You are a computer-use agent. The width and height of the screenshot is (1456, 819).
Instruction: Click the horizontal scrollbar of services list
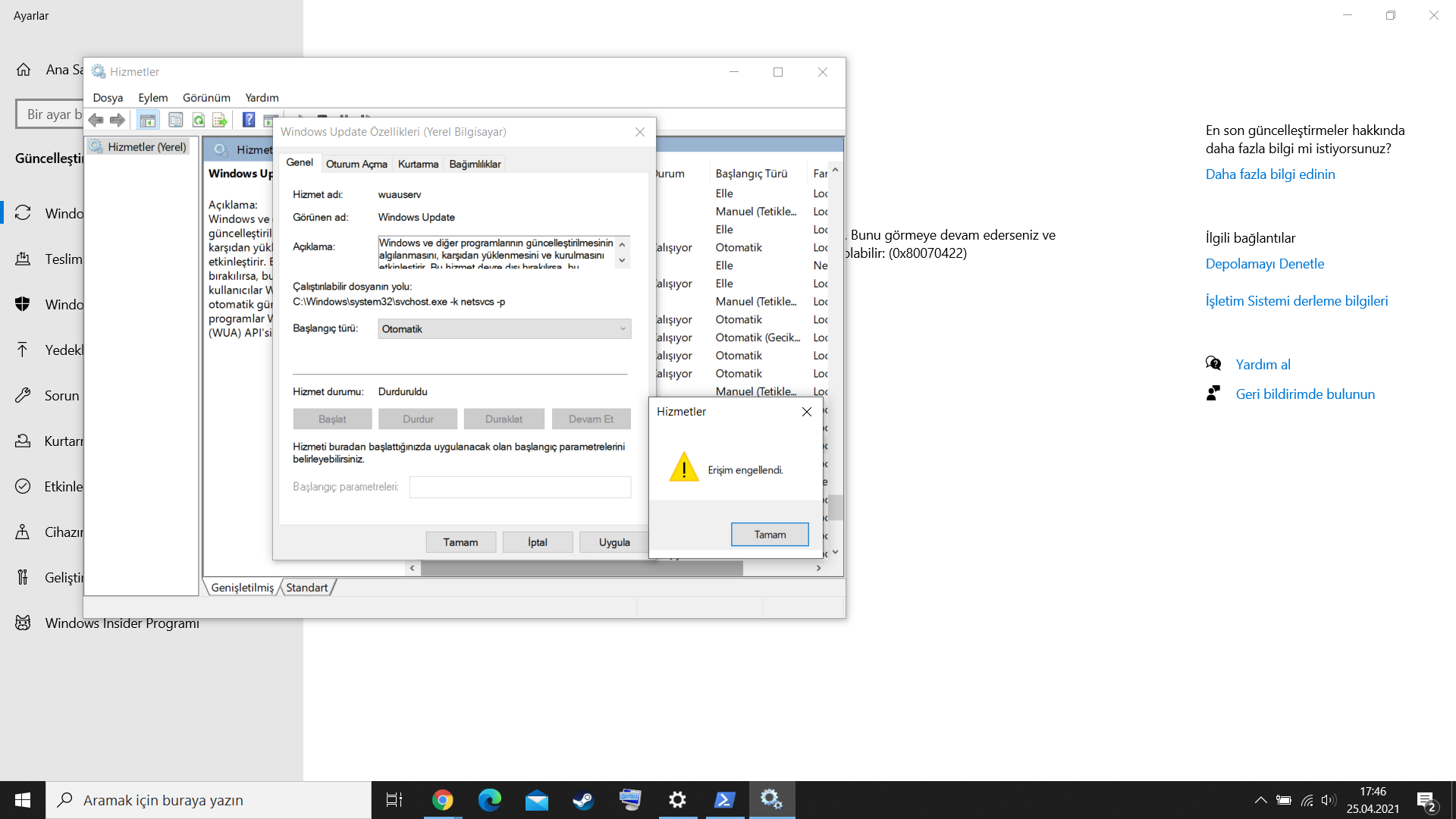click(x=581, y=568)
